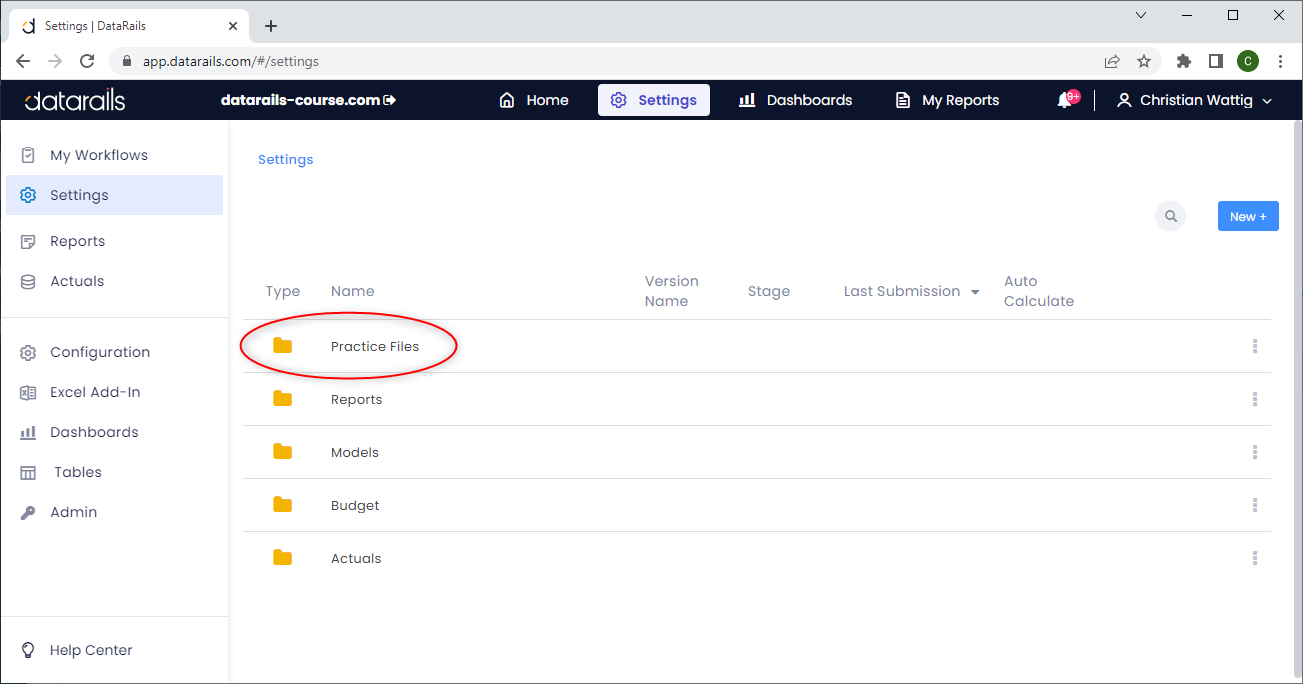1303x684 pixels.
Task: Bookmark the page with the star icon
Action: [1143, 61]
